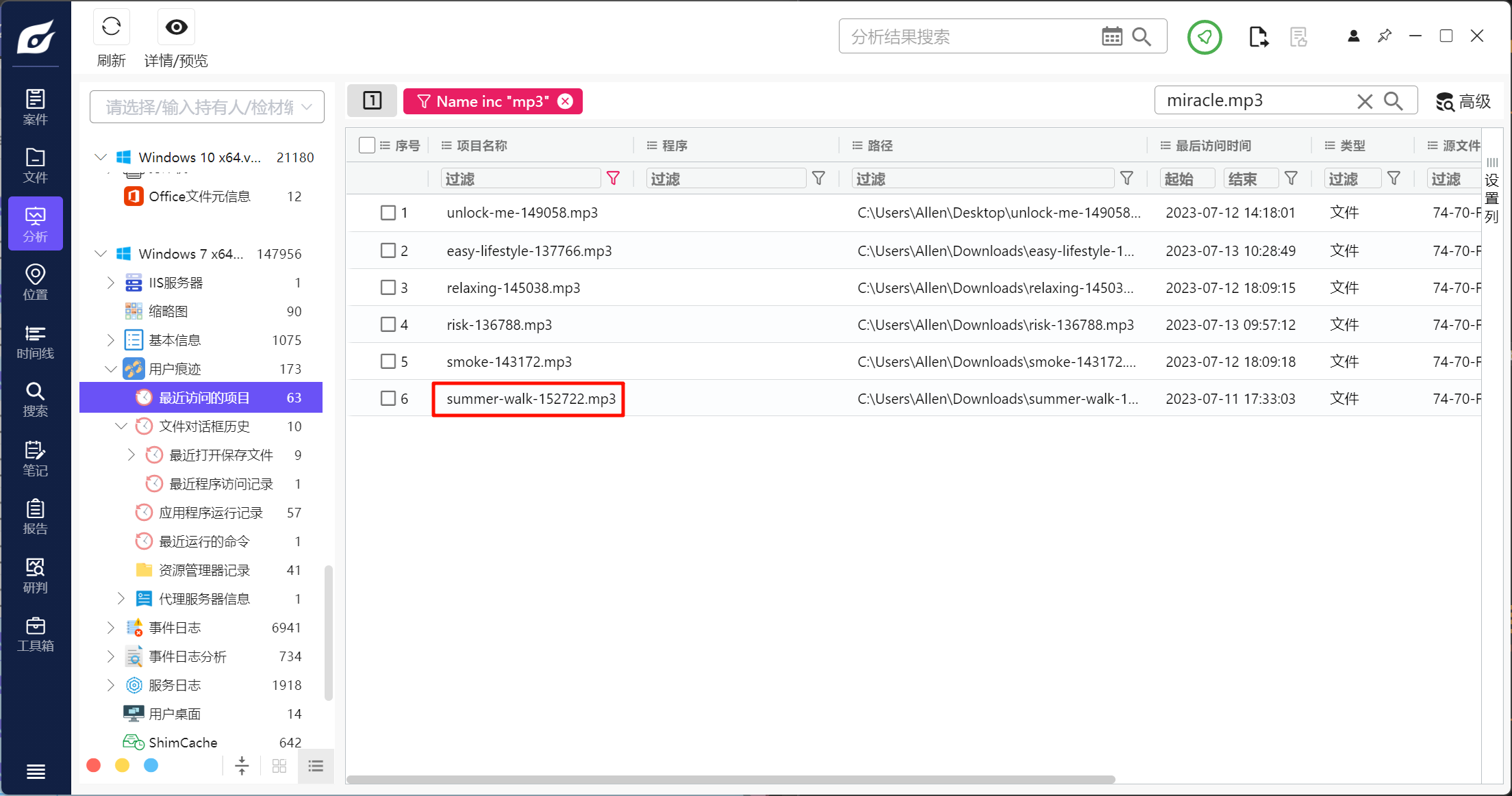Click the Refresh (刷新) icon
The image size is (1512, 796).
pyautogui.click(x=111, y=27)
